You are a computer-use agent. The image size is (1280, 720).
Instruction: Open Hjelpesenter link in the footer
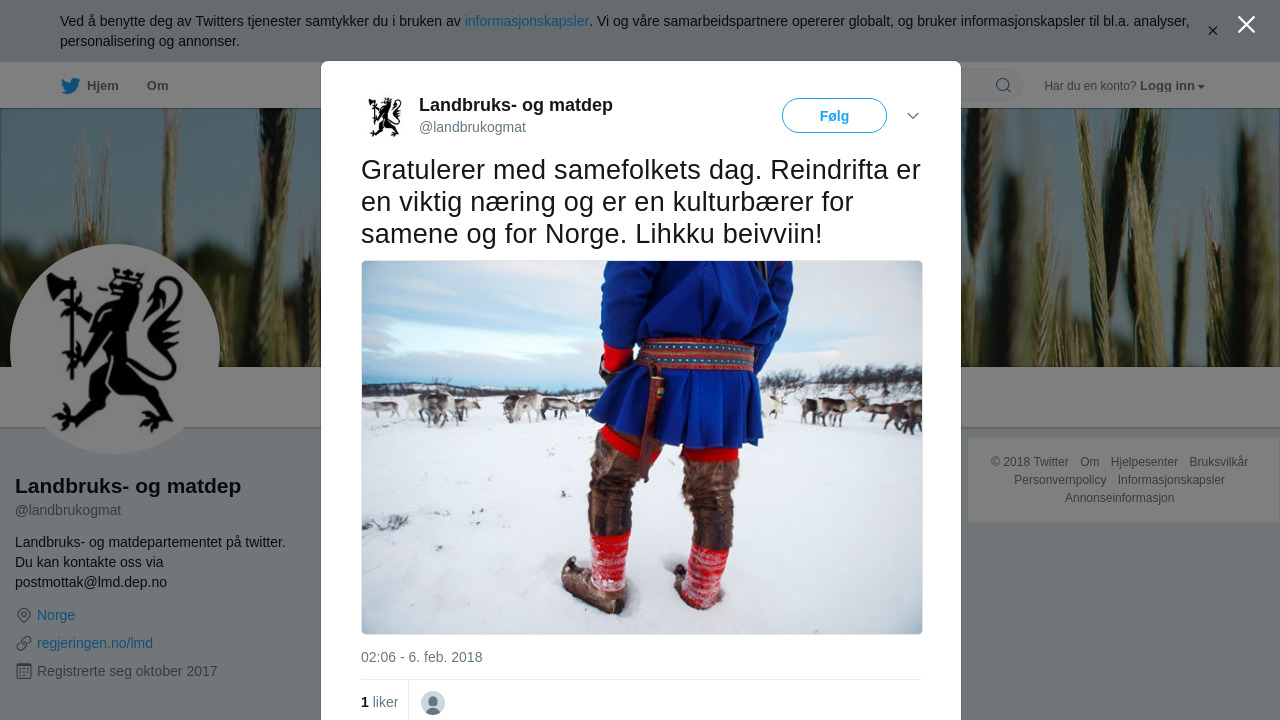1144,462
